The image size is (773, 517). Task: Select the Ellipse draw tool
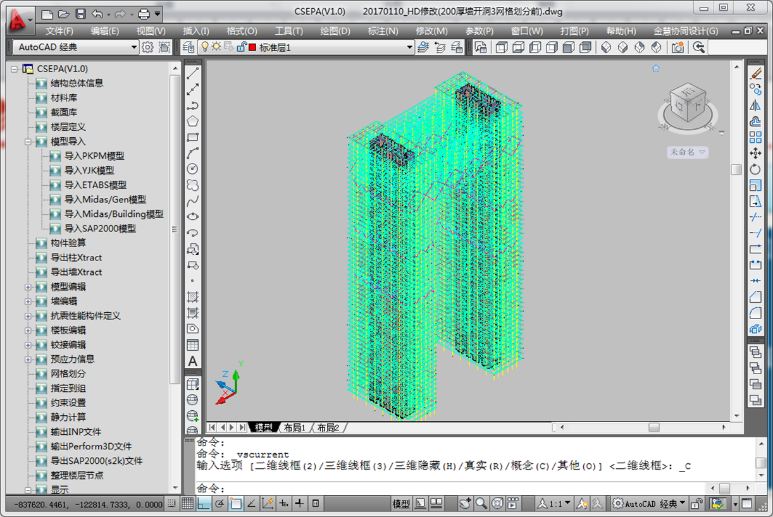[x=193, y=216]
